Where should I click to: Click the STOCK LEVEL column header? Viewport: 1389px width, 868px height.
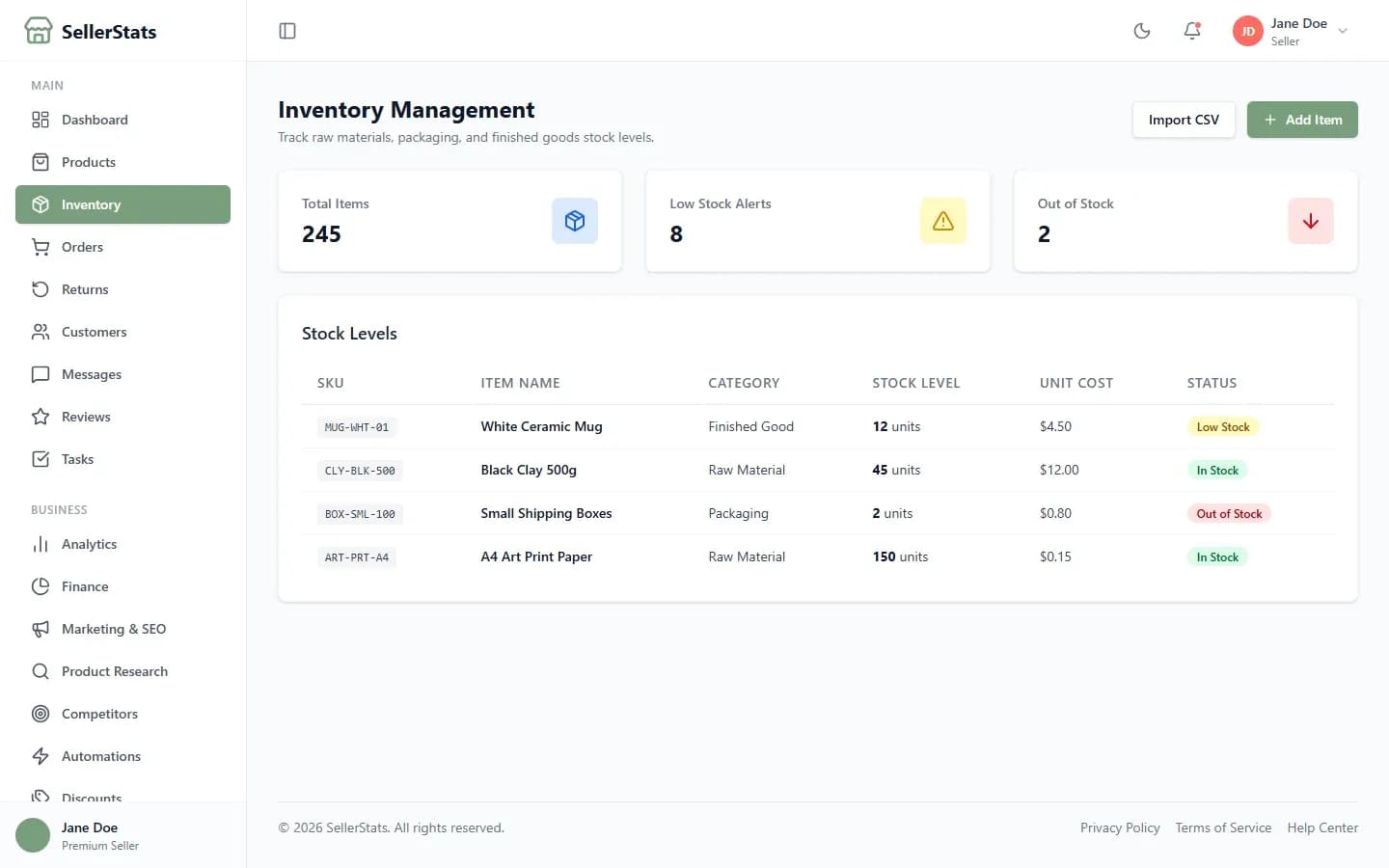coord(916,383)
